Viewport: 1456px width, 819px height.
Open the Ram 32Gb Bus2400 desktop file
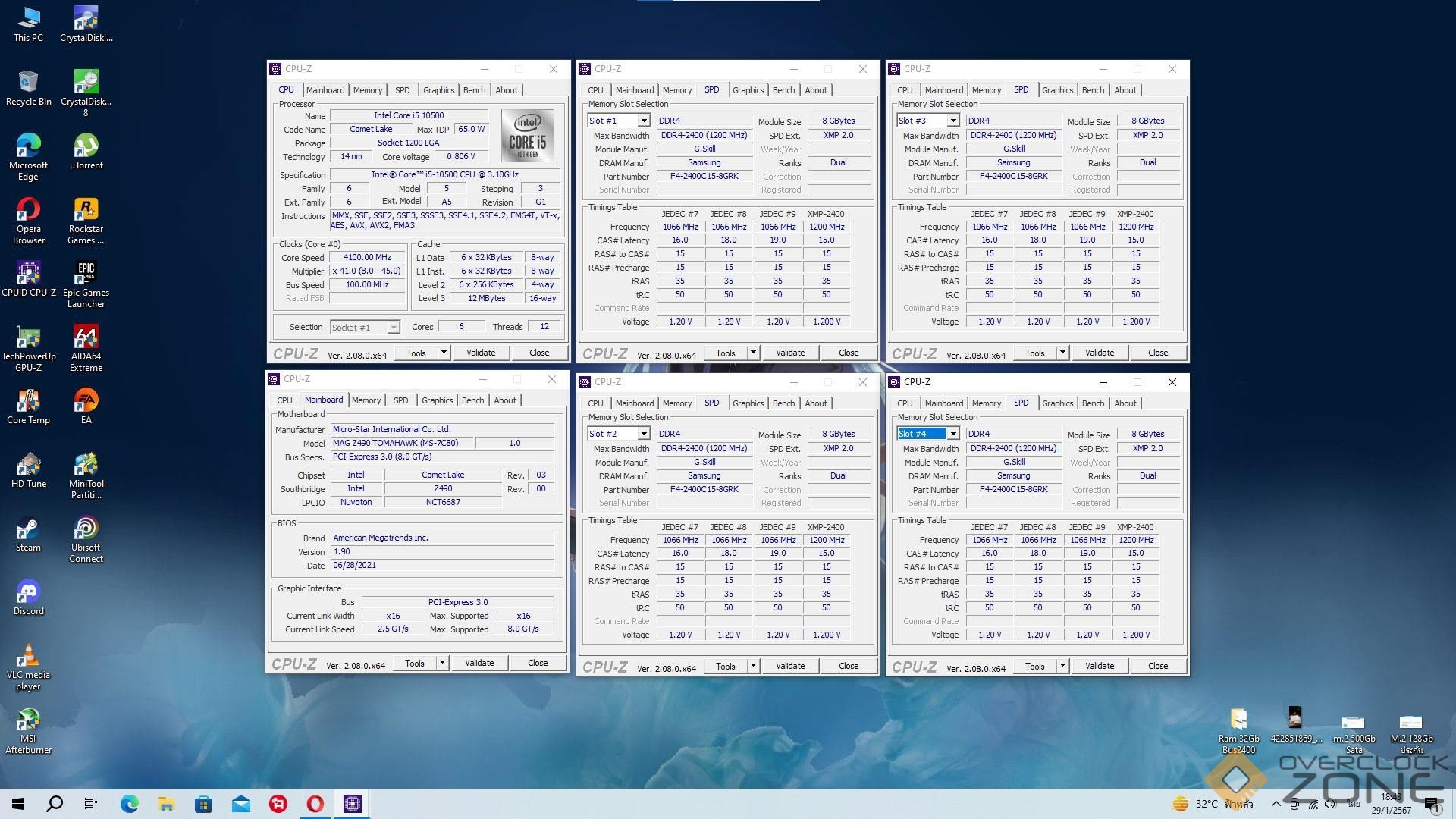coord(1238,720)
